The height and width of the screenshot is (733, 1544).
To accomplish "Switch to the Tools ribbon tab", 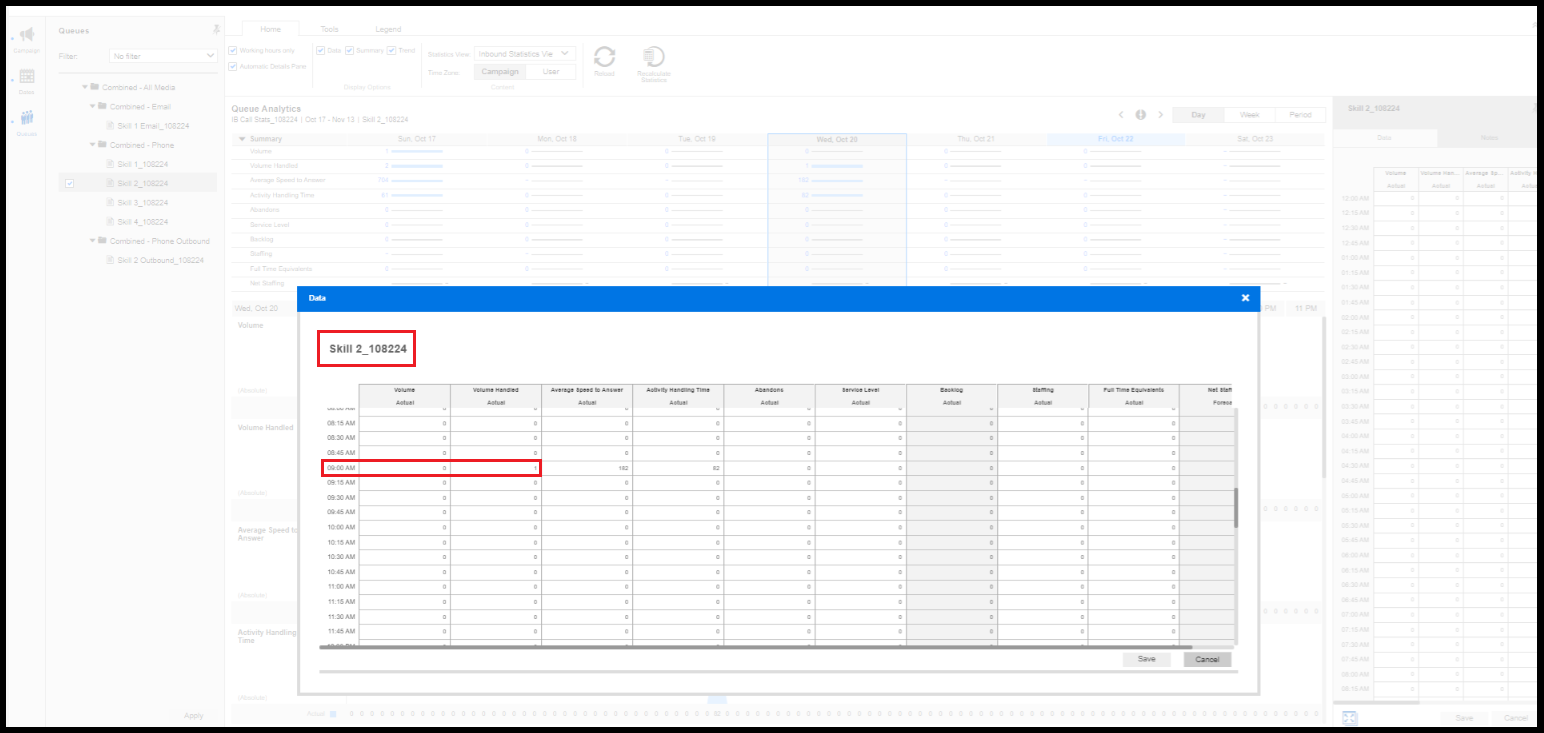I will pos(329,29).
